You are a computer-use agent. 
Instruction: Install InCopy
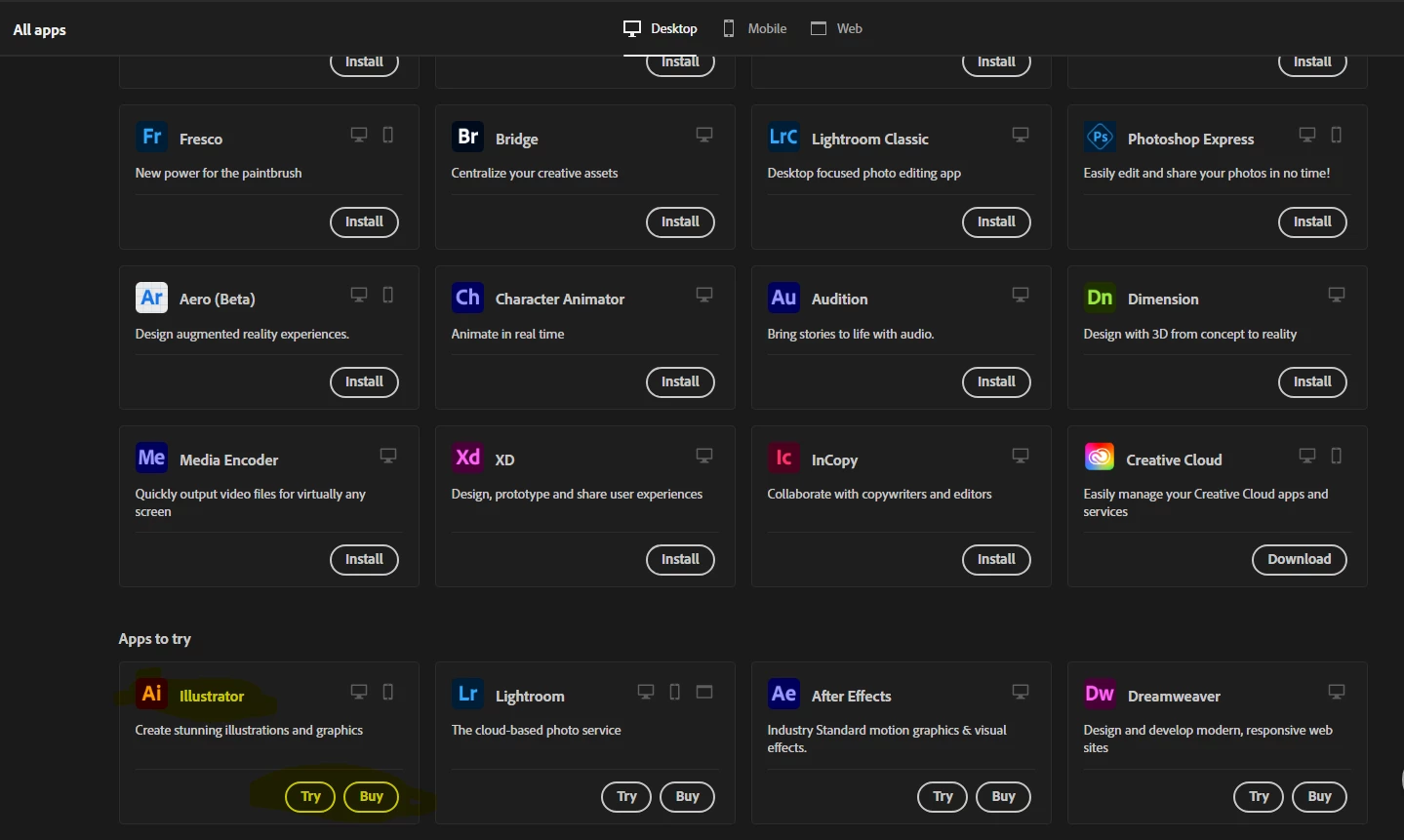tap(997, 560)
